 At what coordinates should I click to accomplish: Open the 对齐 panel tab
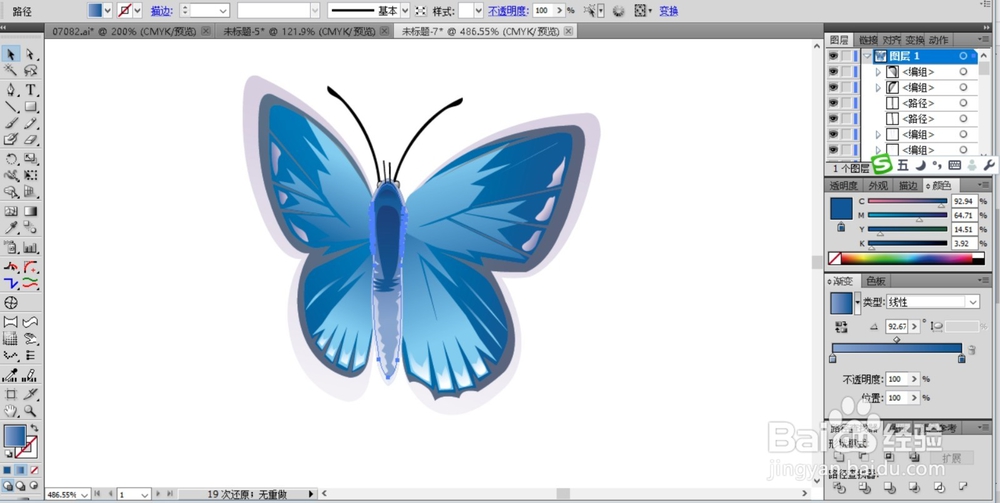(x=890, y=40)
